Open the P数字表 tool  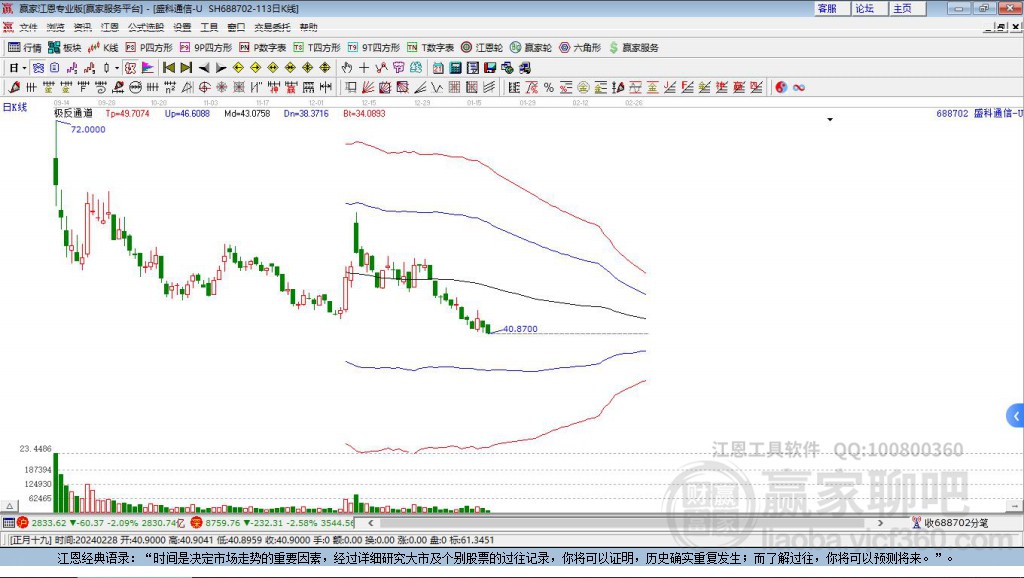point(263,48)
